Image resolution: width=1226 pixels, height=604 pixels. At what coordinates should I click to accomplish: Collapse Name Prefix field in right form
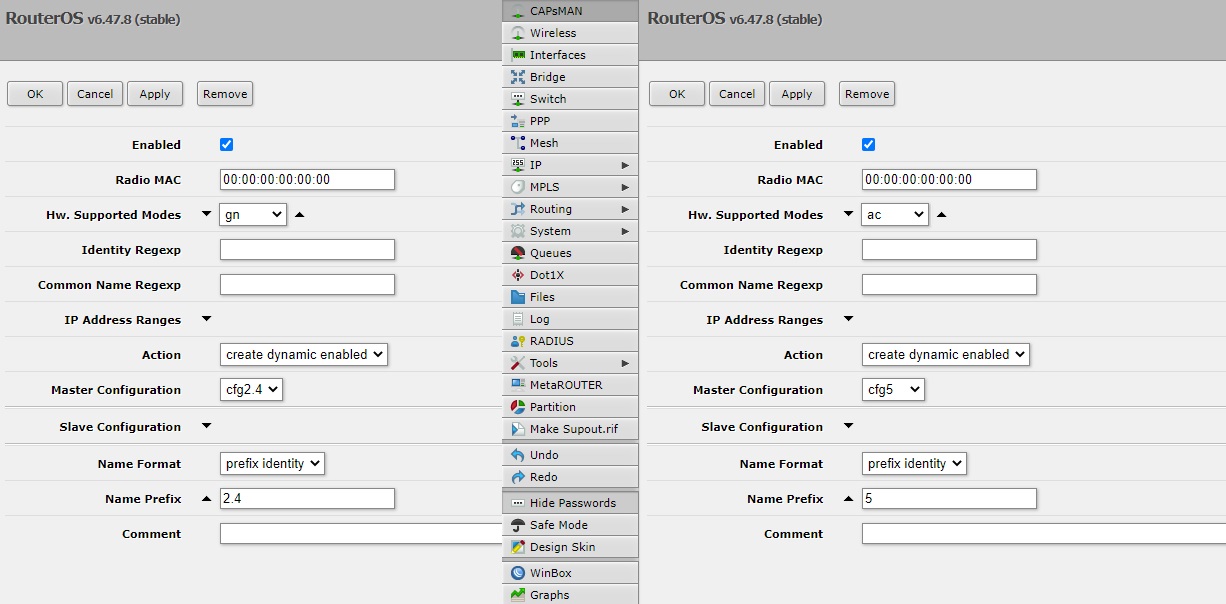click(848, 498)
